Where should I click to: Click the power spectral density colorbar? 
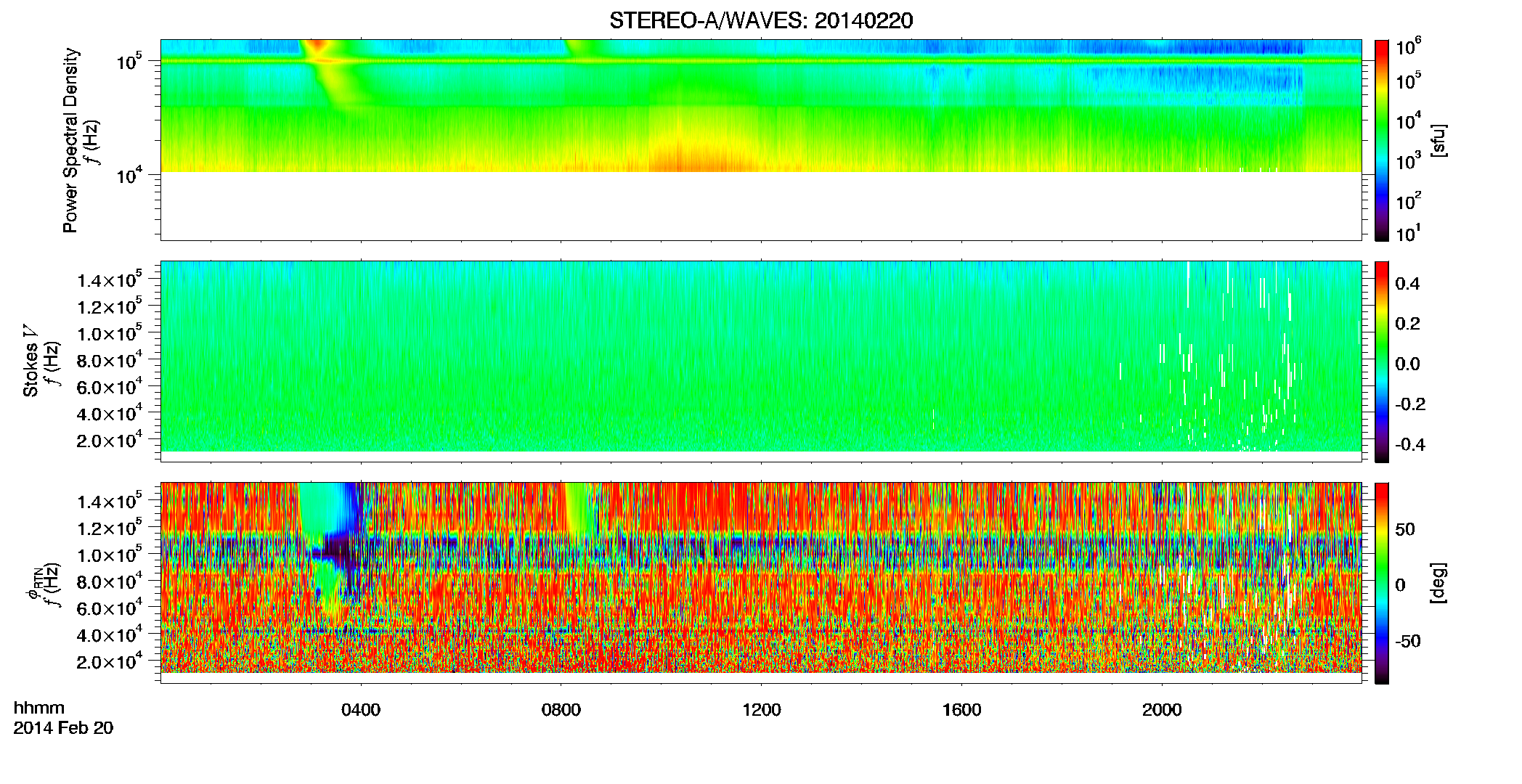(x=1382, y=140)
